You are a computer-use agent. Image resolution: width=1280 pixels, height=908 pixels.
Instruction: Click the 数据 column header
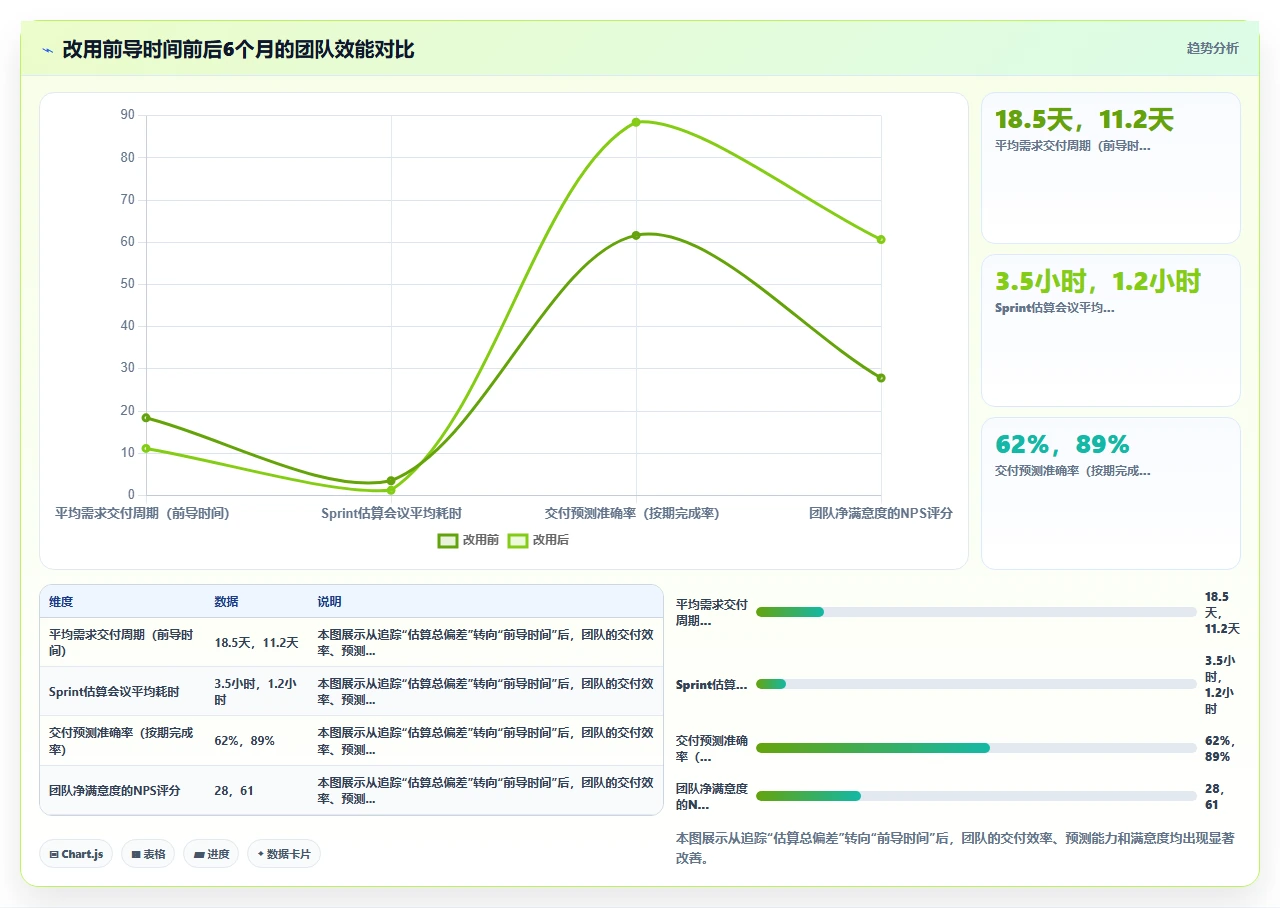point(226,602)
